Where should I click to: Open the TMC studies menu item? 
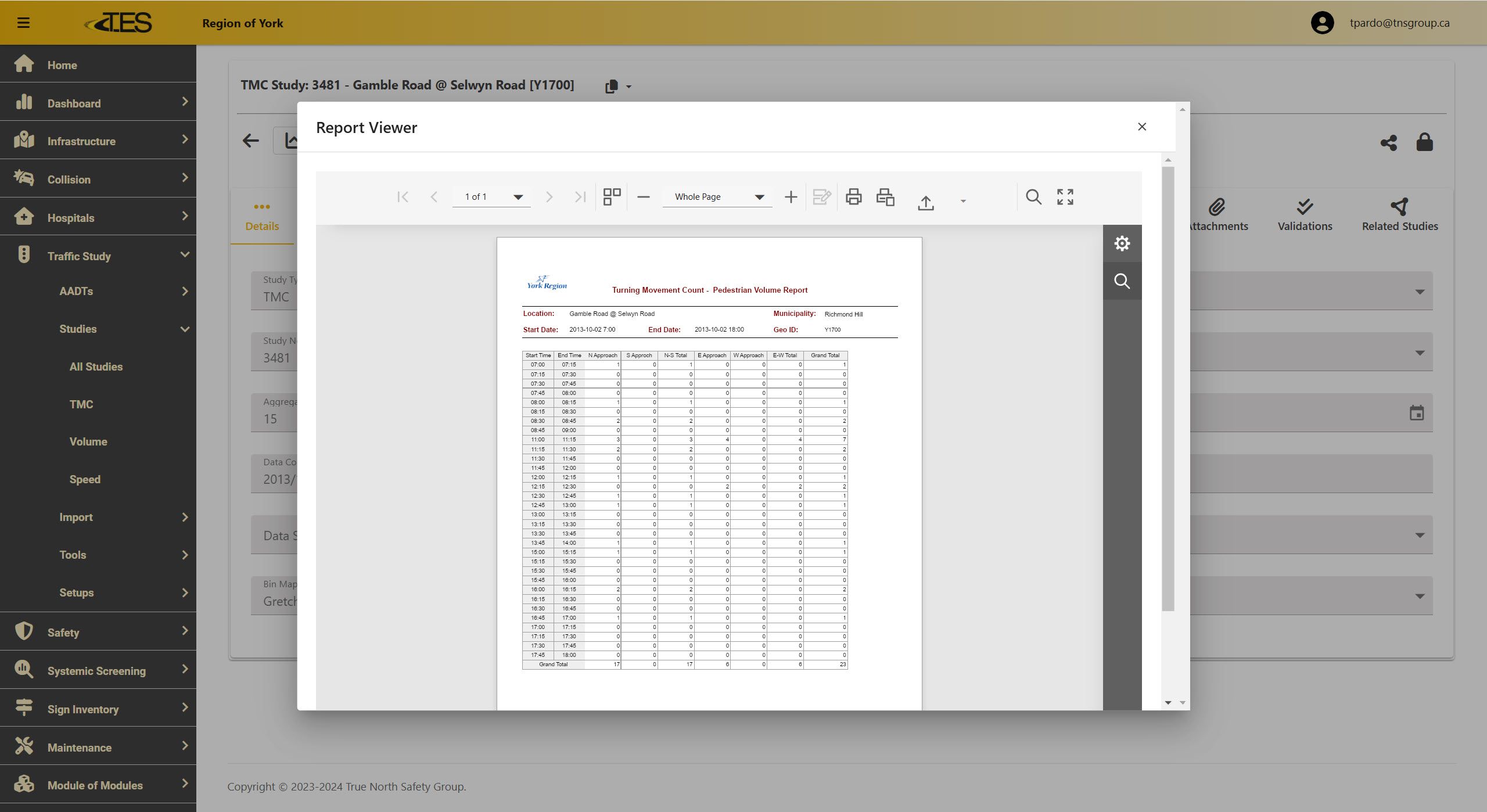click(81, 404)
